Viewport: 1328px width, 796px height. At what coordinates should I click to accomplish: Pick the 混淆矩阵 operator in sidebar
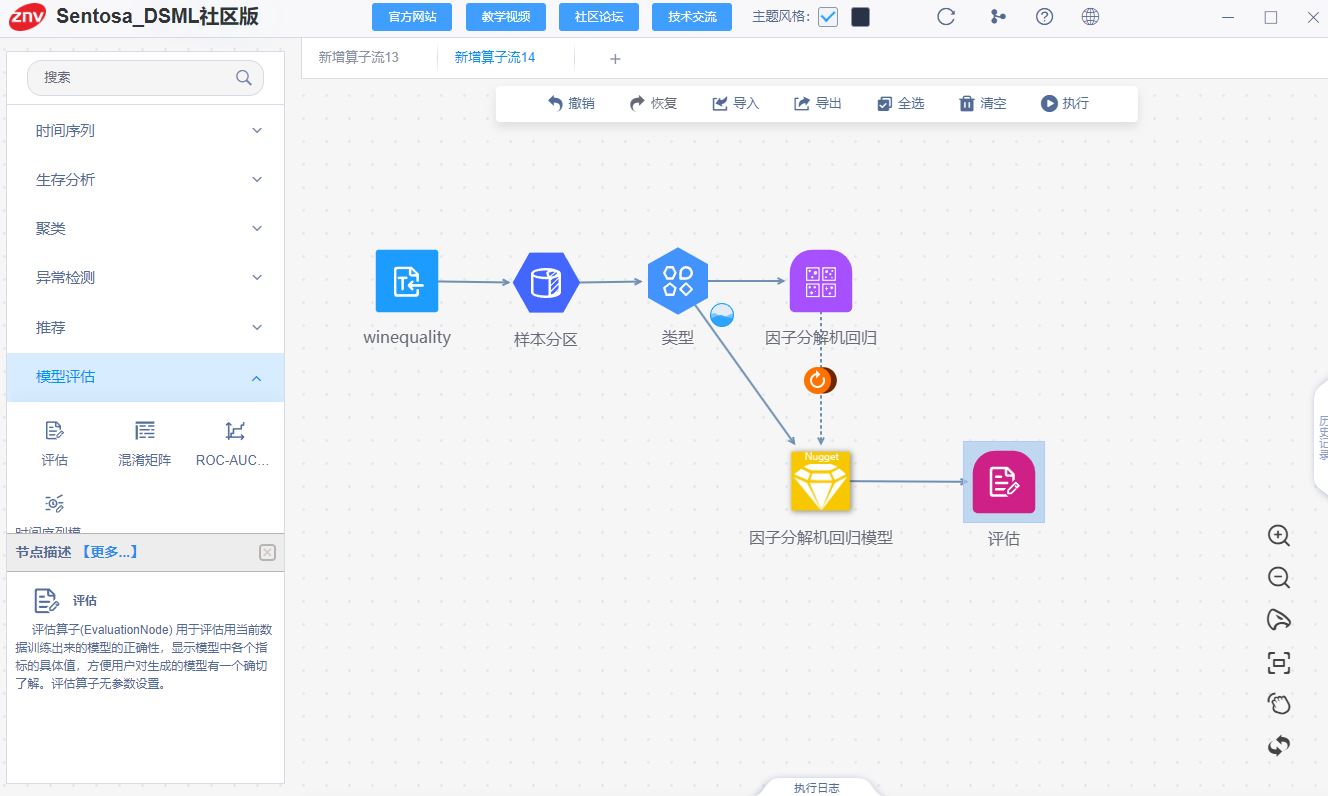coord(145,444)
